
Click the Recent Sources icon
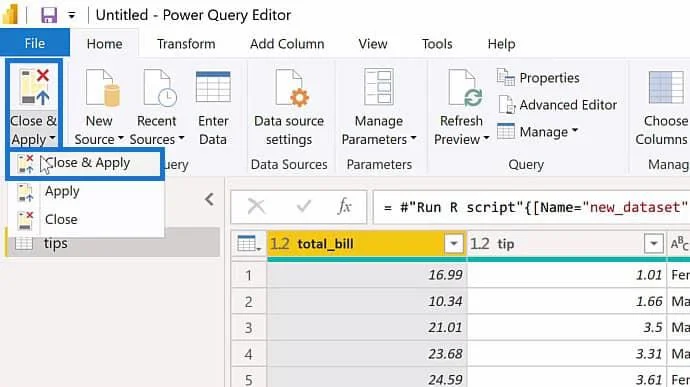(160, 88)
